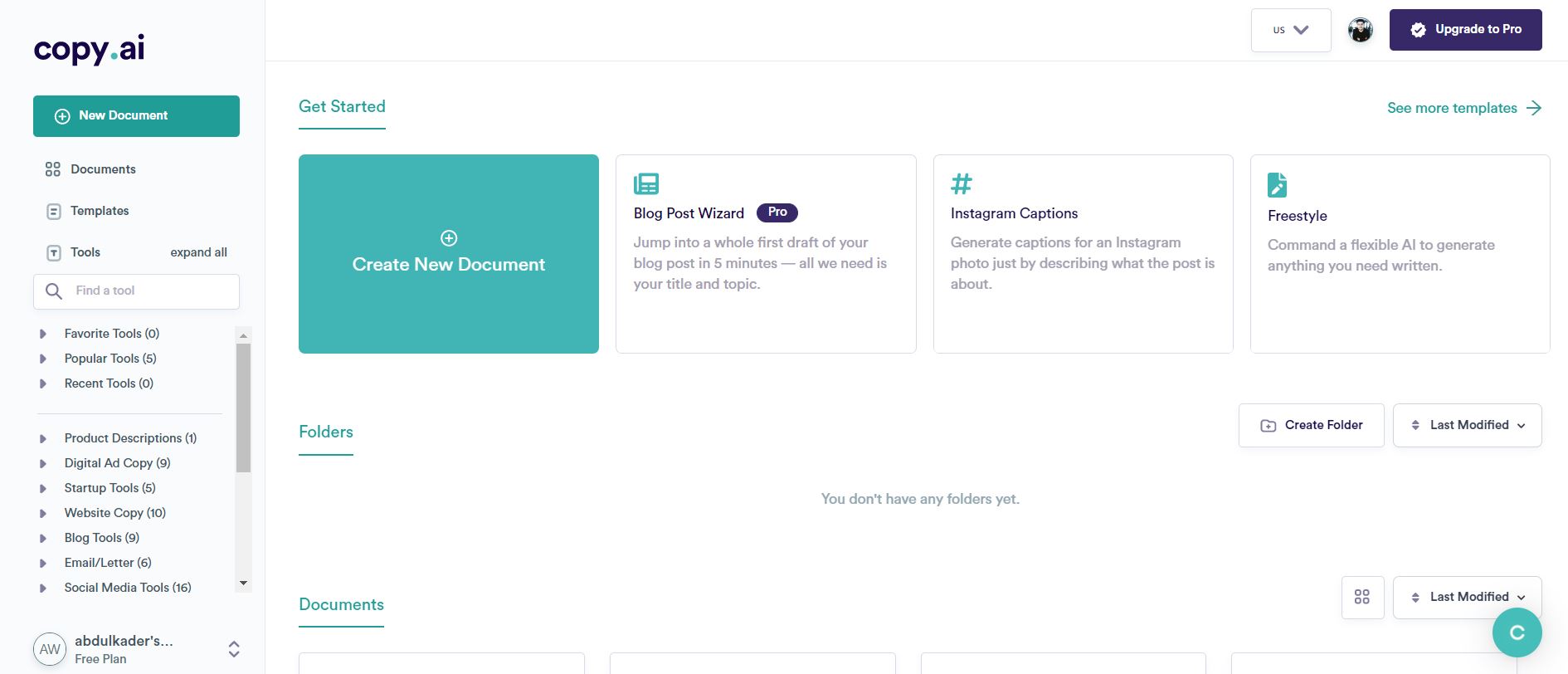This screenshot has height=674, width=1568.
Task: Open workspace switcher chevrons
Action: click(x=234, y=649)
